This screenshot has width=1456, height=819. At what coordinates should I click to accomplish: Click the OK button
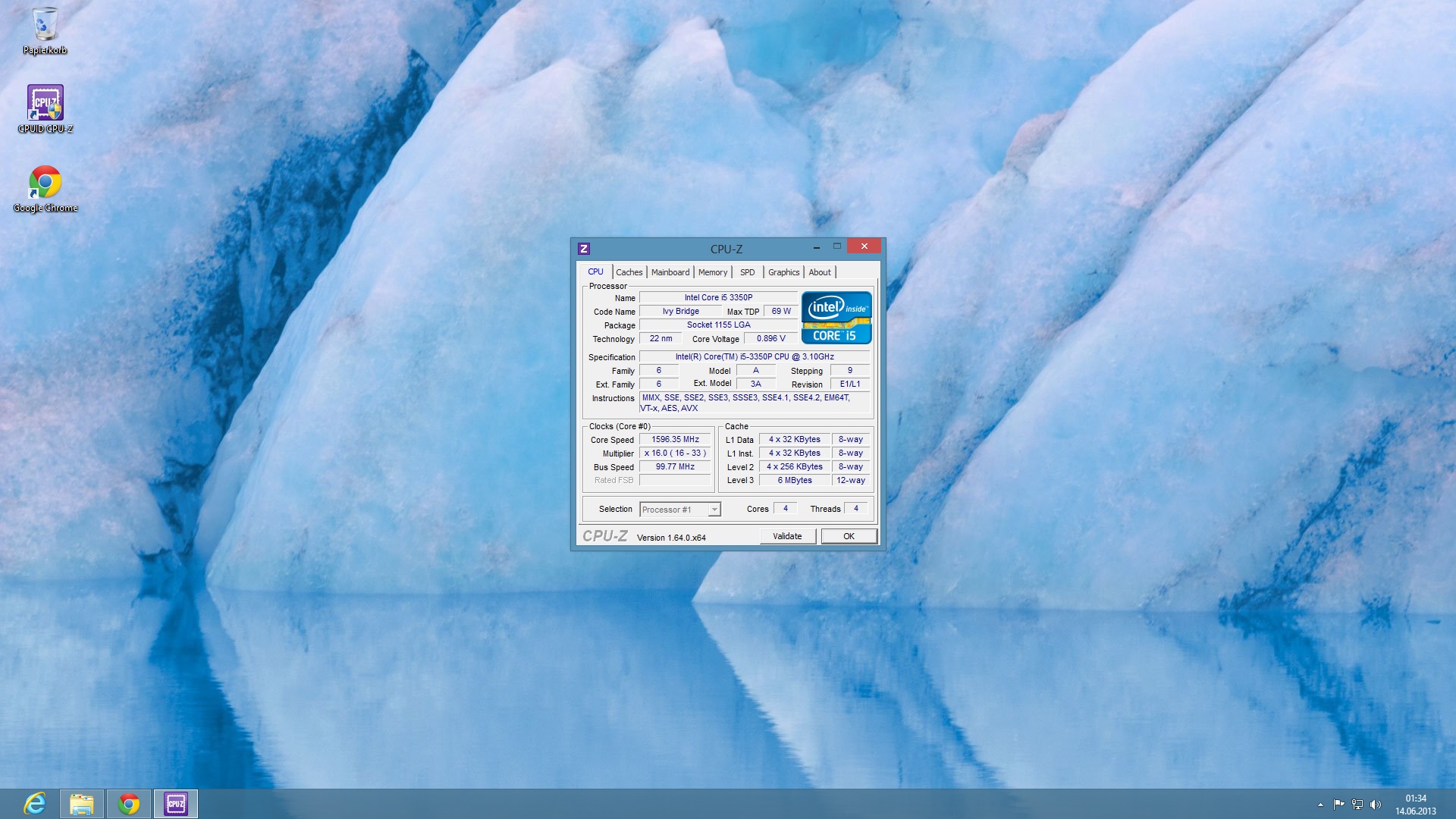coord(849,536)
